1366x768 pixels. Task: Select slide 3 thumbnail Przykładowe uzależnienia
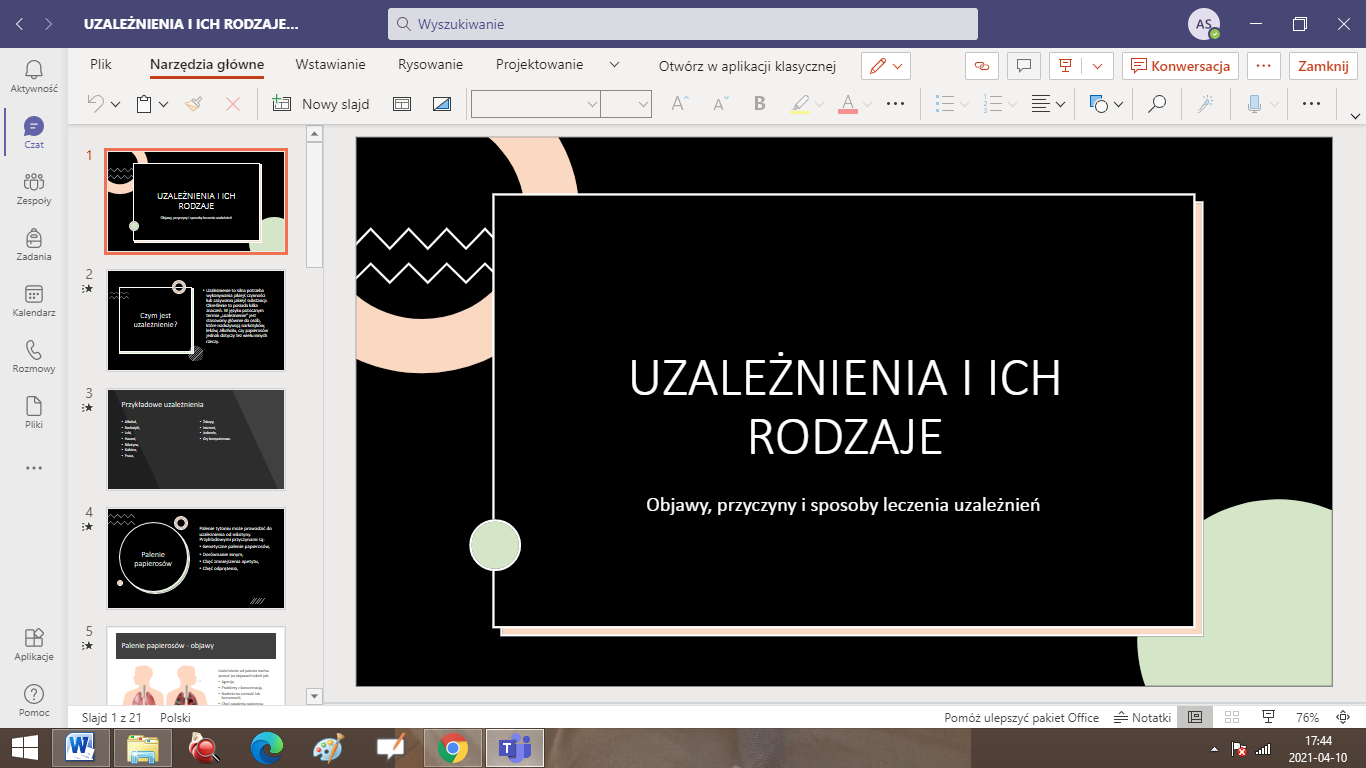196,439
